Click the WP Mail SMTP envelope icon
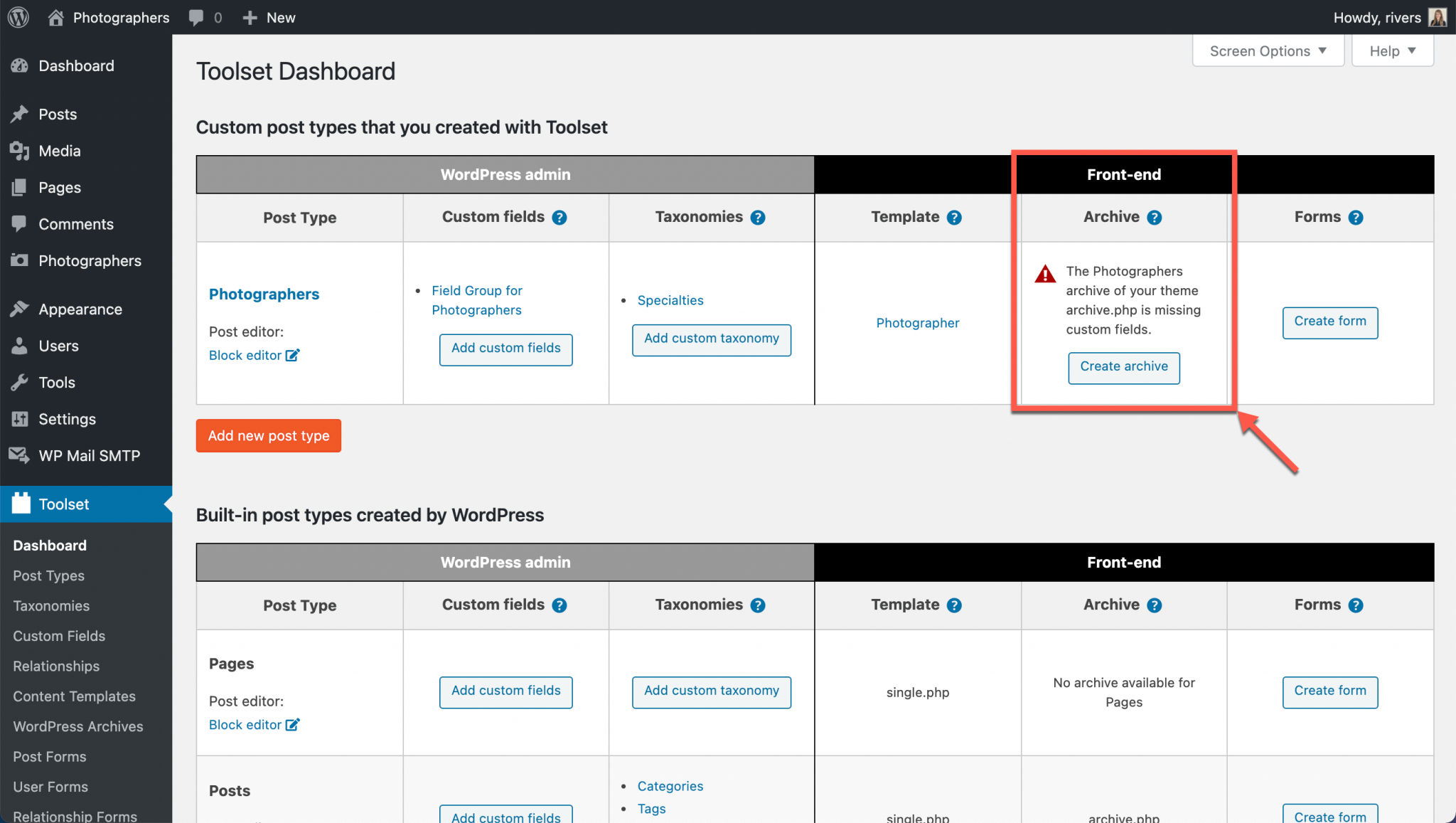This screenshot has height=823, width=1456. pos(20,455)
